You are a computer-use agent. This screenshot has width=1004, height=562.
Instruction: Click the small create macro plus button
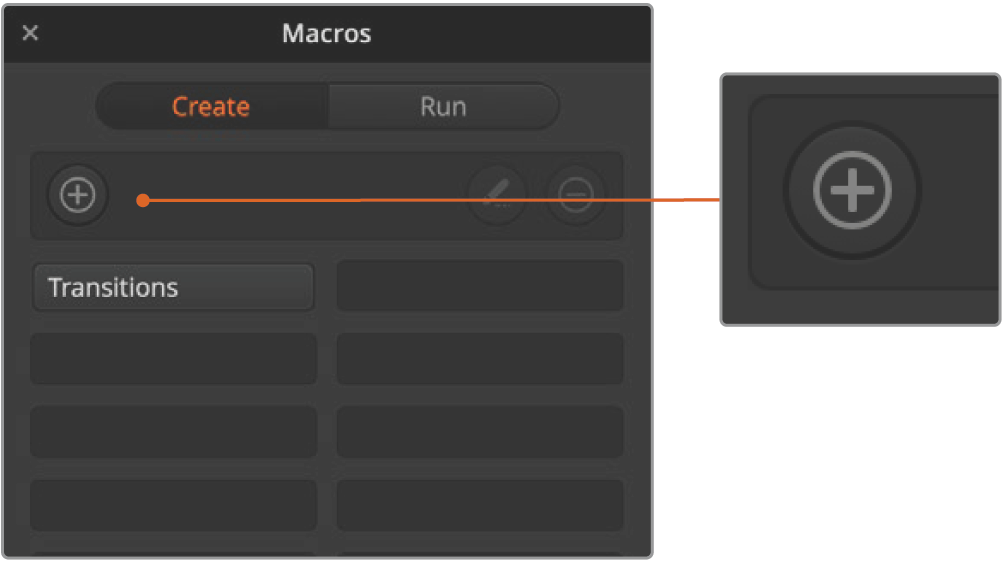(78, 195)
